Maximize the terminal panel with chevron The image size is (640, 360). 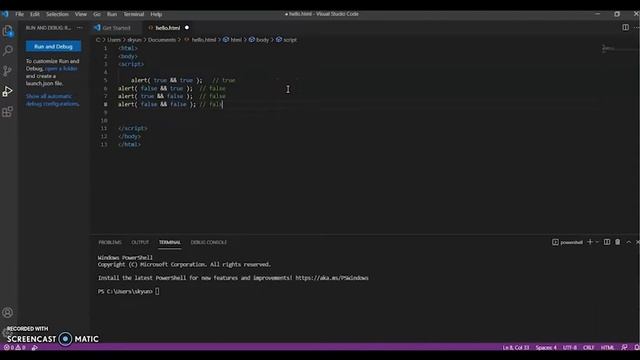tap(629, 242)
